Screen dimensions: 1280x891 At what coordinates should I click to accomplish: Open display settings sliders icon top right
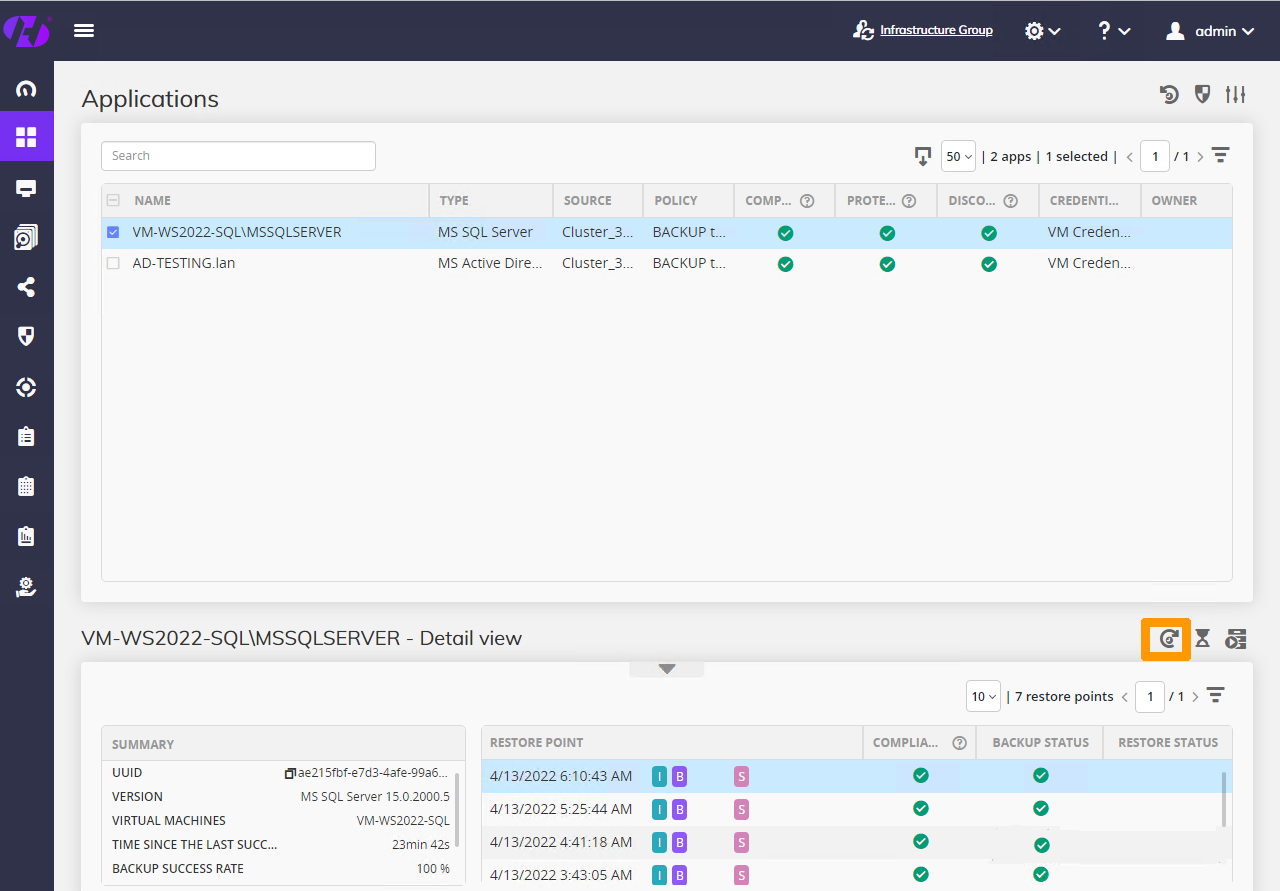(x=1235, y=94)
